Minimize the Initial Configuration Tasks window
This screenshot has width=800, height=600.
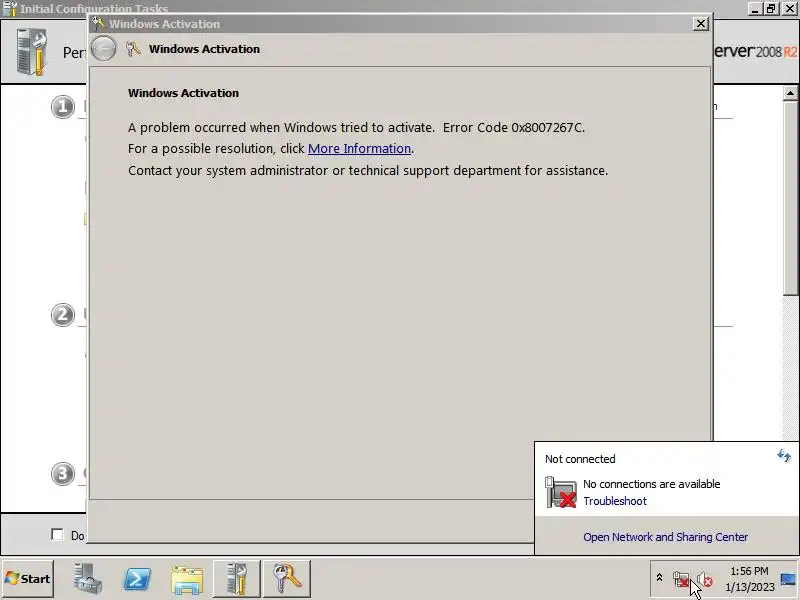[756, 8]
